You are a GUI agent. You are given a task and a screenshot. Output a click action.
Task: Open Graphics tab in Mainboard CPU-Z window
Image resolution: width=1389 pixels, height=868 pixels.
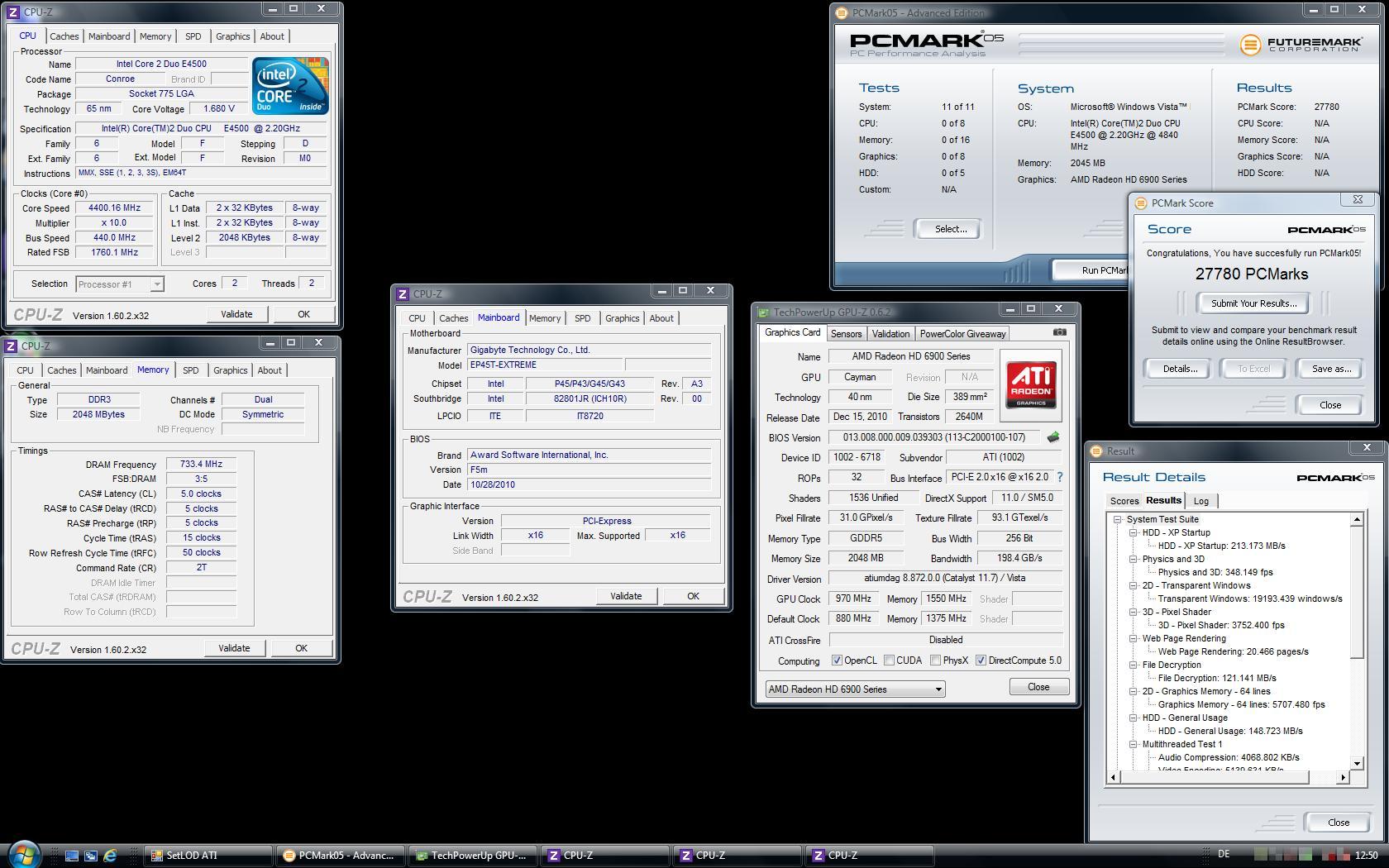(x=622, y=318)
